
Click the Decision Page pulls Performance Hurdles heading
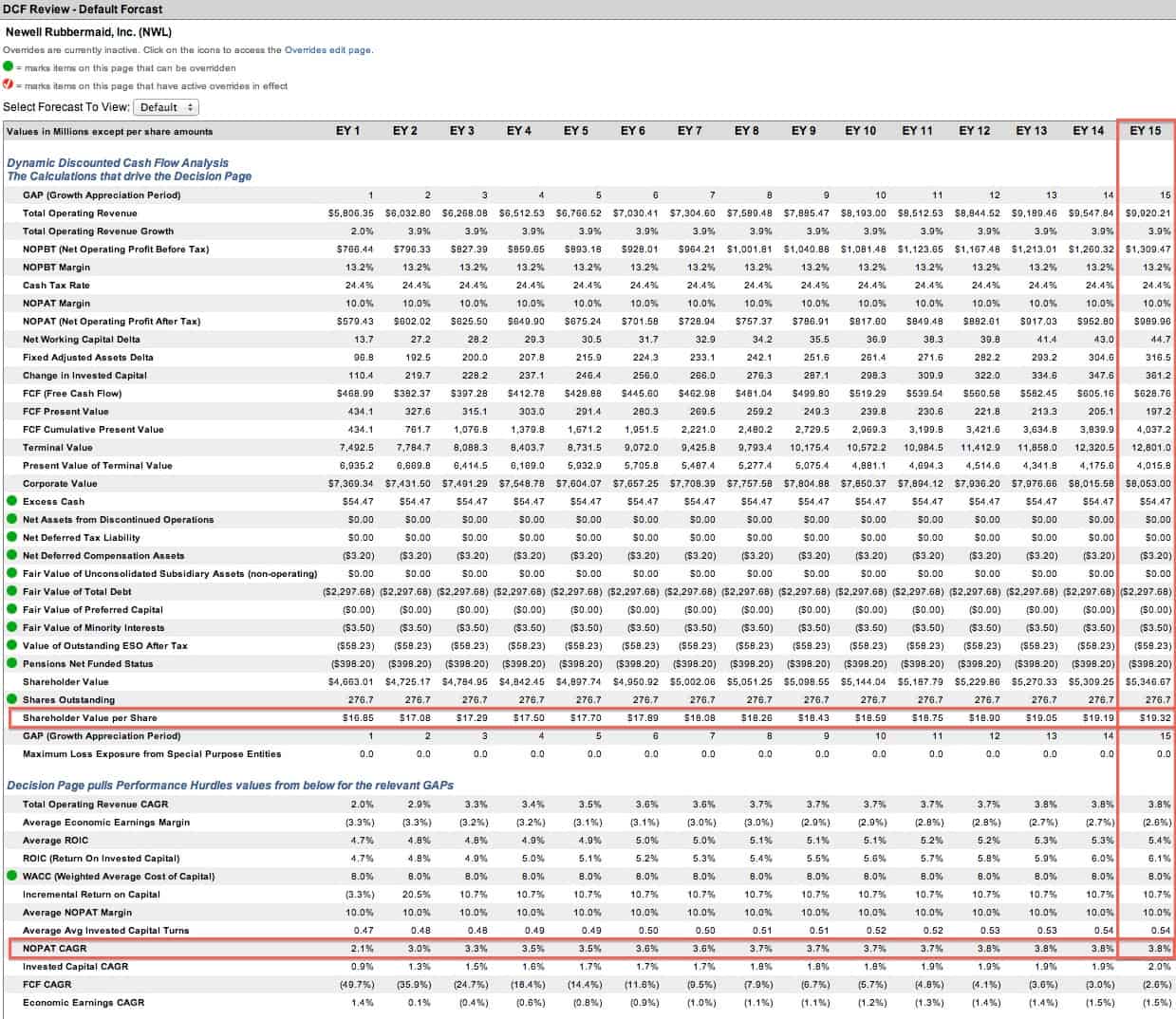click(230, 786)
